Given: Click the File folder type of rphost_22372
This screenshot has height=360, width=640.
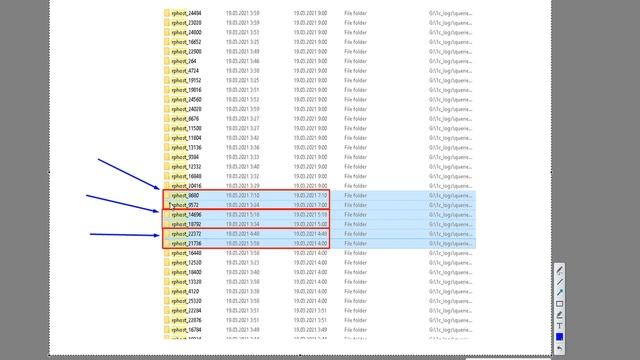Looking at the screenshot, I should point(355,234).
